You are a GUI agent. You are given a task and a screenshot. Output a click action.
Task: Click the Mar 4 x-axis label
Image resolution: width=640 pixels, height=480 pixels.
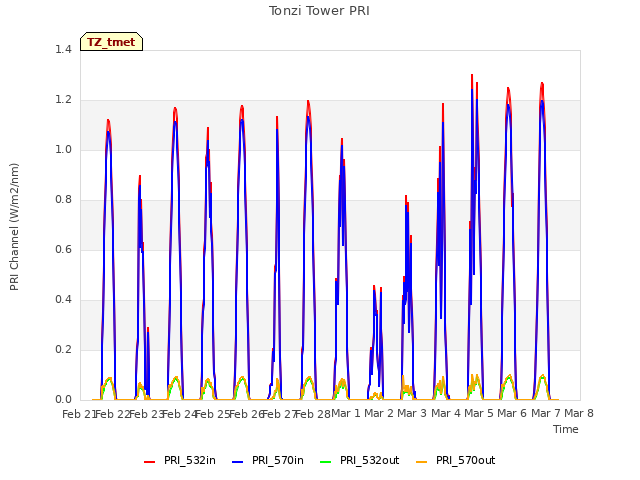446,413
